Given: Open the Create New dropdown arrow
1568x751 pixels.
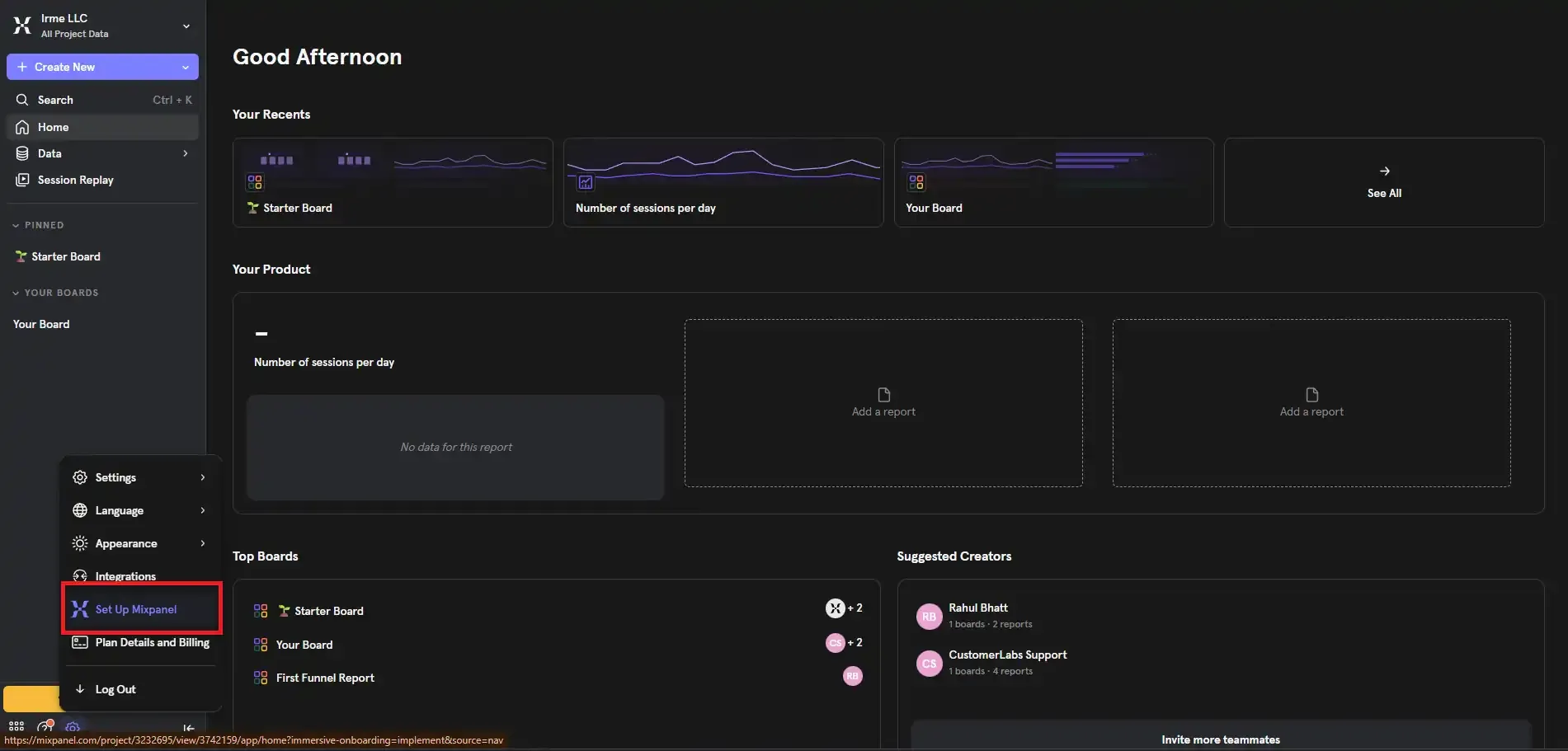Looking at the screenshot, I should coord(186,68).
